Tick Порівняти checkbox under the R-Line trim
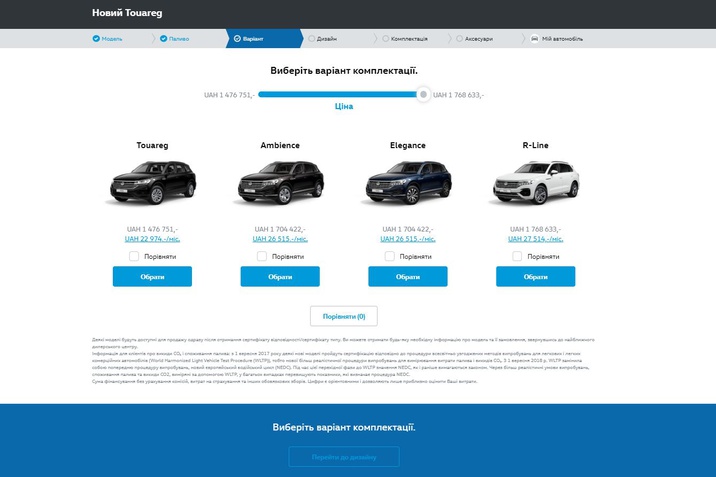 point(517,256)
